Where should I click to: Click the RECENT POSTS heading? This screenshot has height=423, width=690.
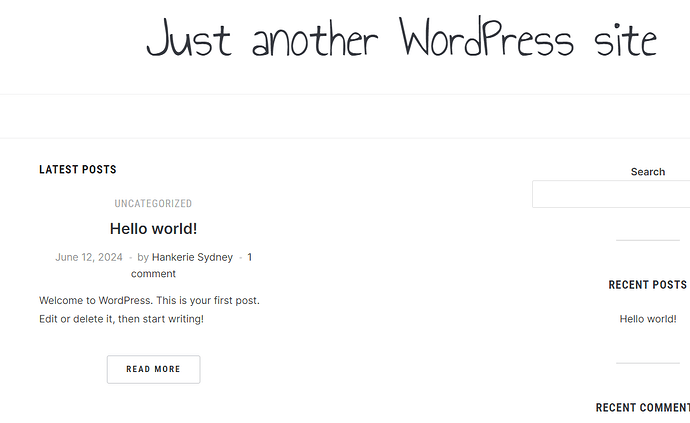pyautogui.click(x=648, y=285)
